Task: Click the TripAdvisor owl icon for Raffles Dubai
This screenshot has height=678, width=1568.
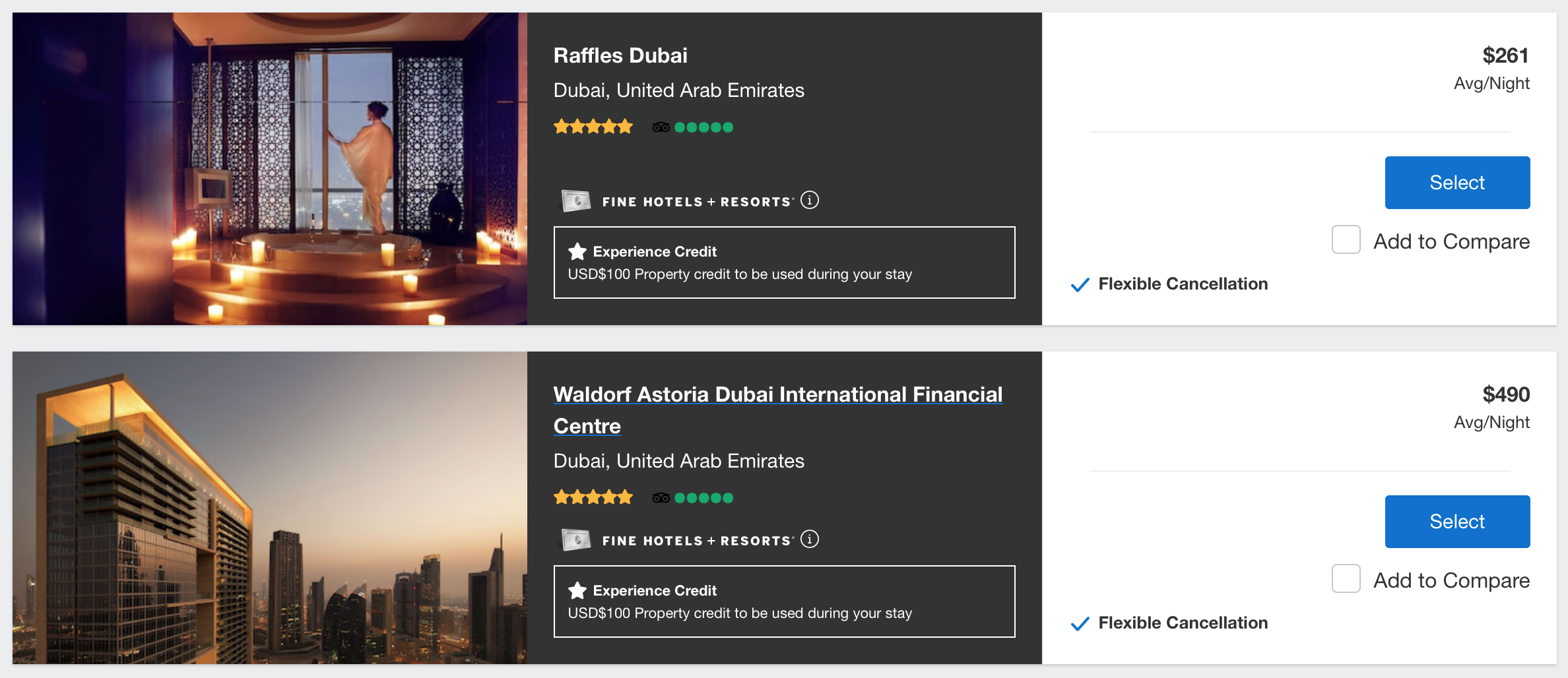Action: point(661,127)
